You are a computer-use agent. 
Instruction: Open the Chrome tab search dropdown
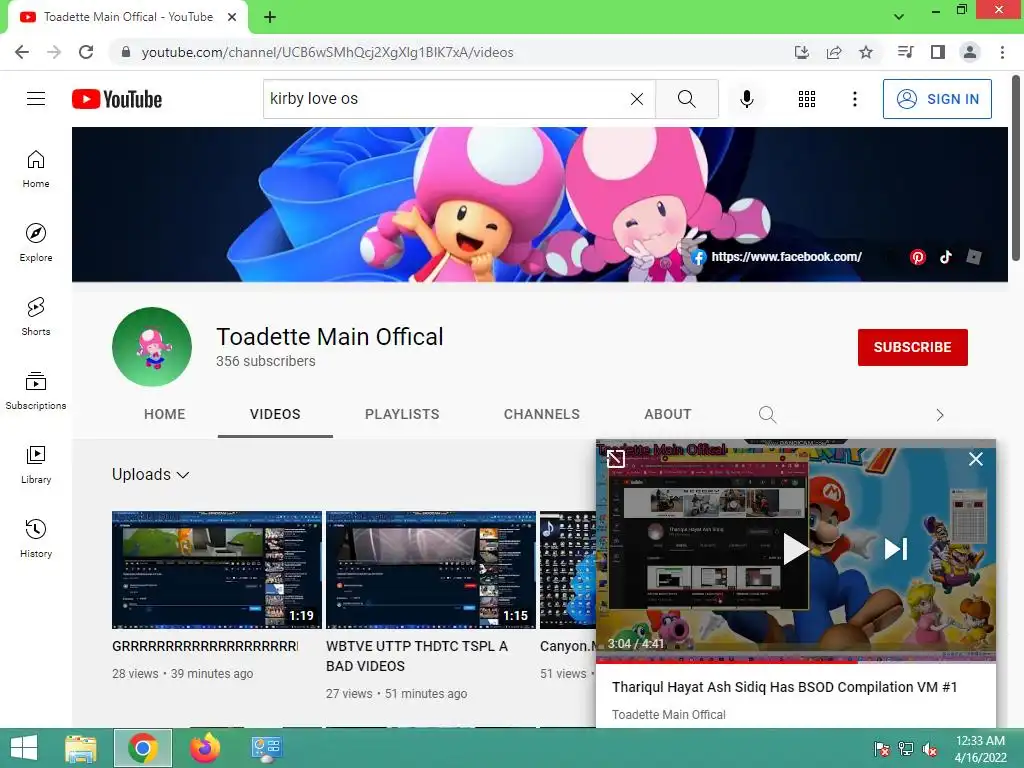point(899,16)
